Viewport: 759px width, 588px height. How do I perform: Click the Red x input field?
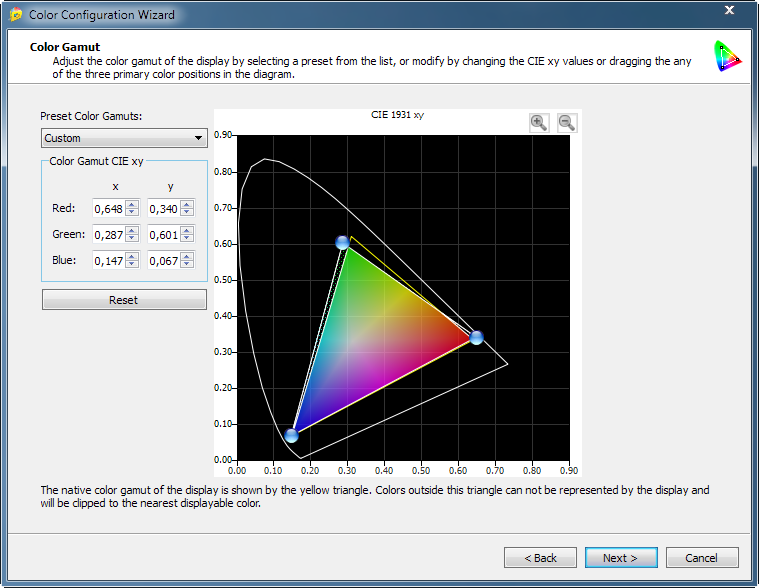tap(107, 209)
